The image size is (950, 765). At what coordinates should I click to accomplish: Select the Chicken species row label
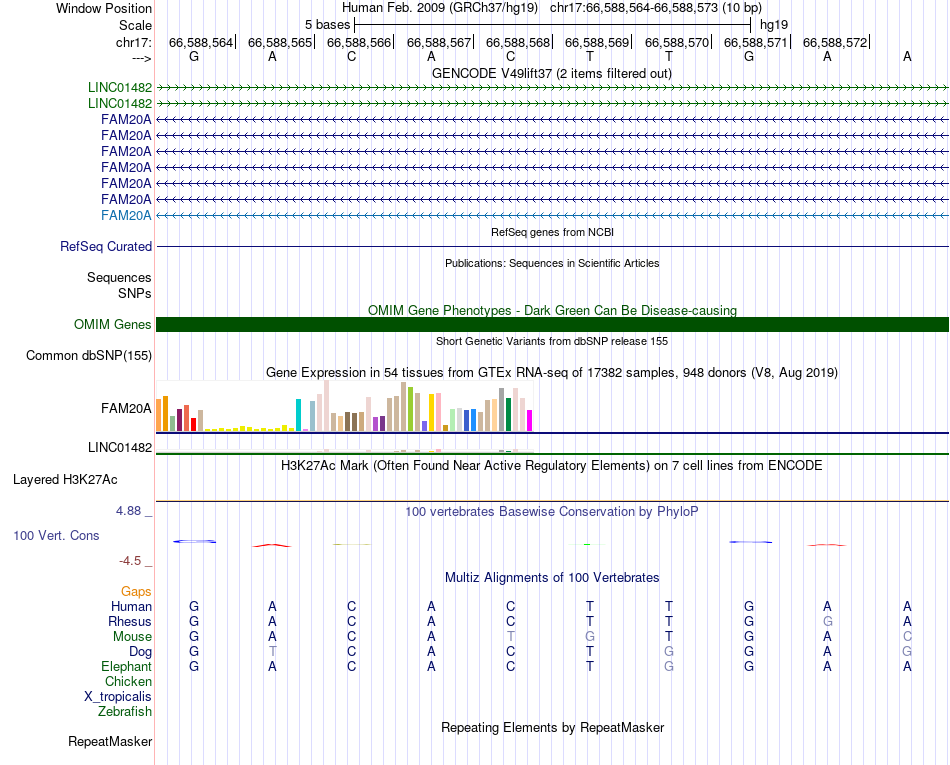128,681
